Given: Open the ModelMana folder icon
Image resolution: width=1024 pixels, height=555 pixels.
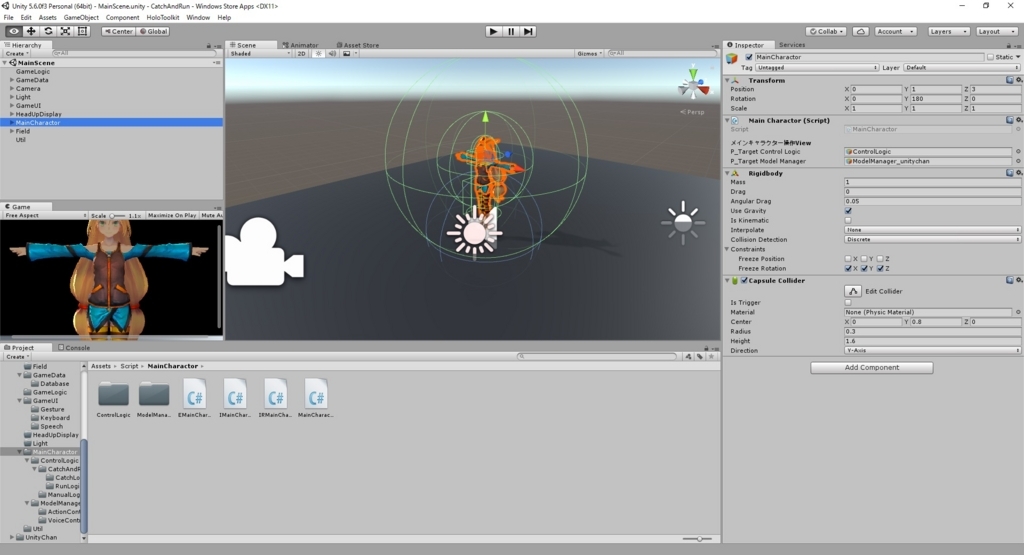Looking at the screenshot, I should click(154, 394).
